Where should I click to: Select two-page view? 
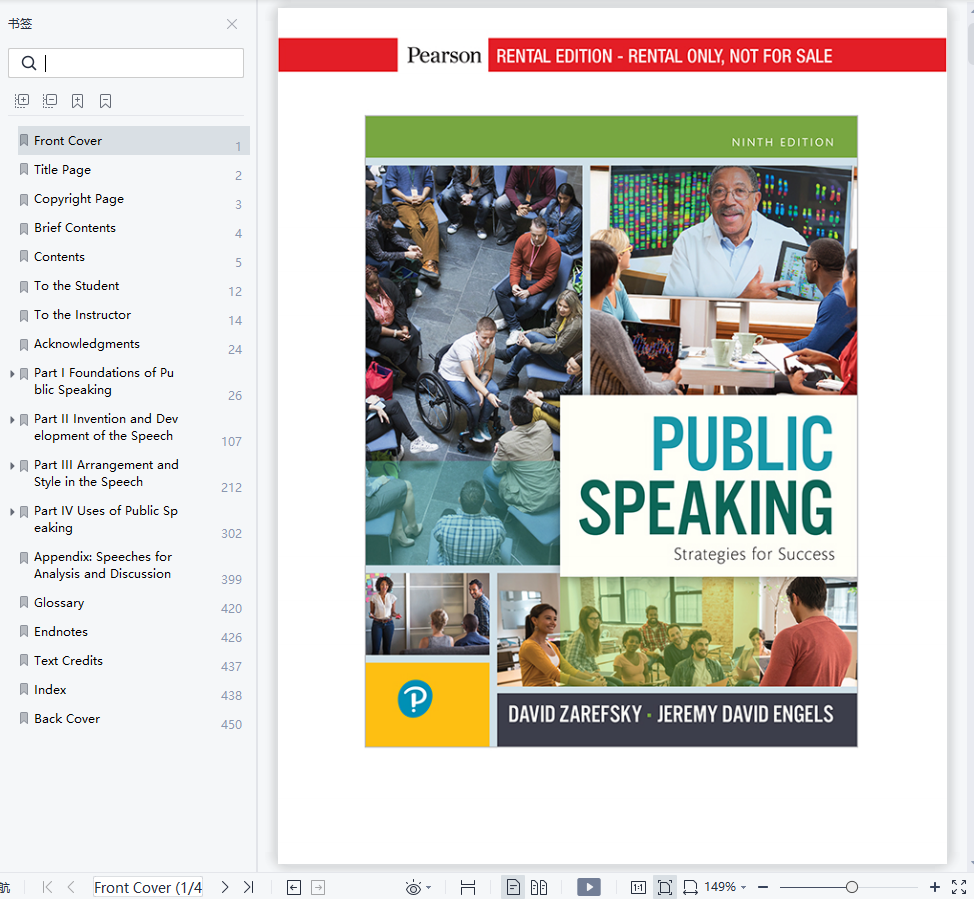tap(539, 887)
